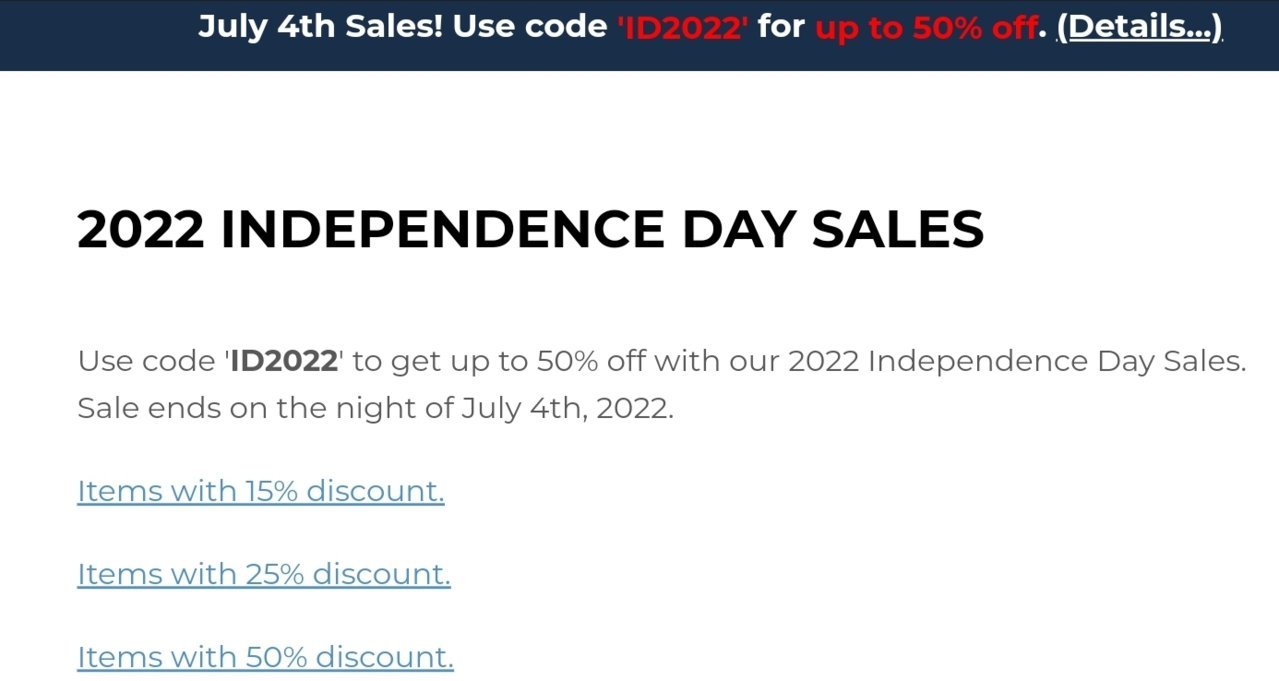Click the word SALES in the heading
1279x681 pixels.
click(898, 230)
